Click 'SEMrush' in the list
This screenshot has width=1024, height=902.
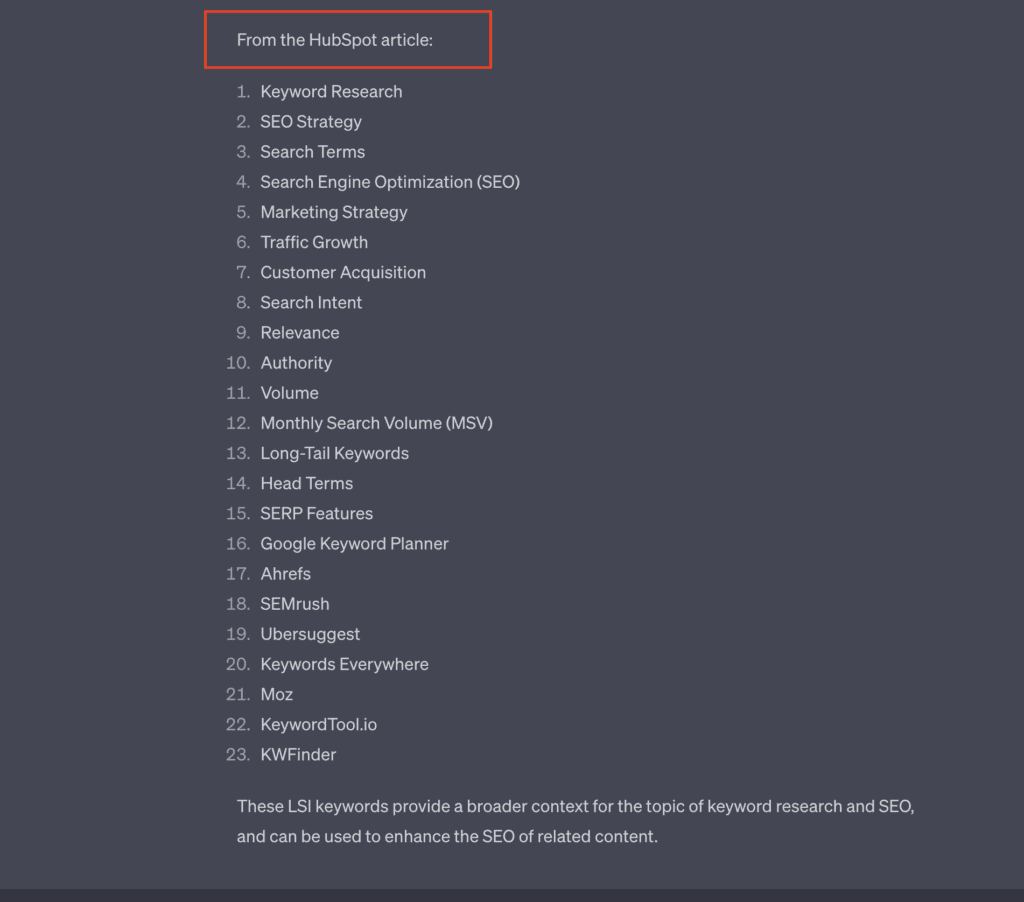point(295,604)
